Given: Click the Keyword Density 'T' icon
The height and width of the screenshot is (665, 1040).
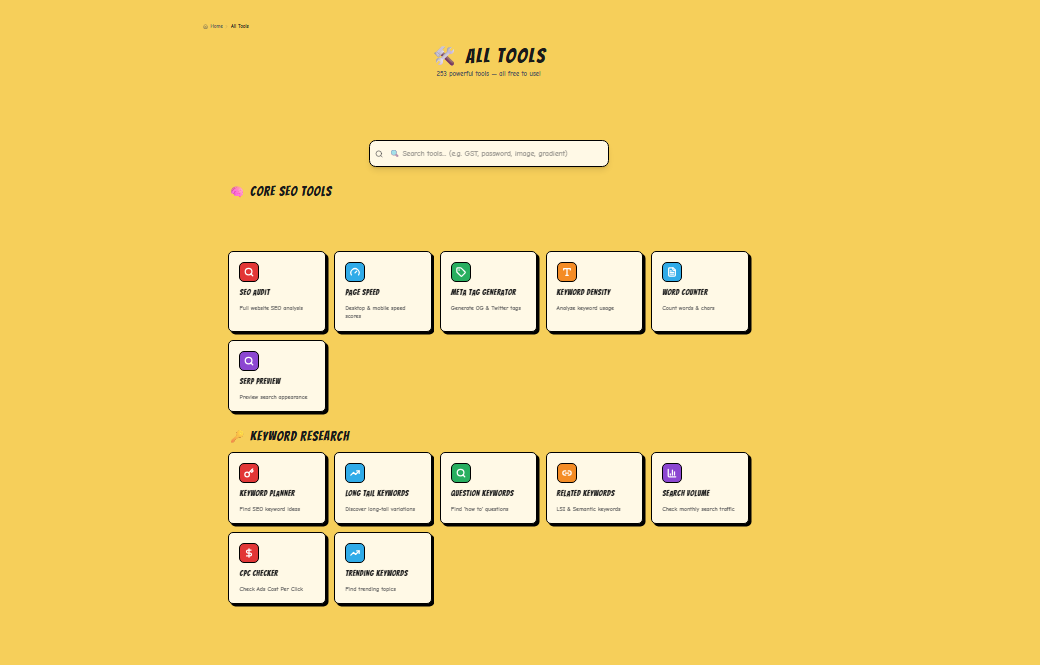Looking at the screenshot, I should [x=566, y=271].
